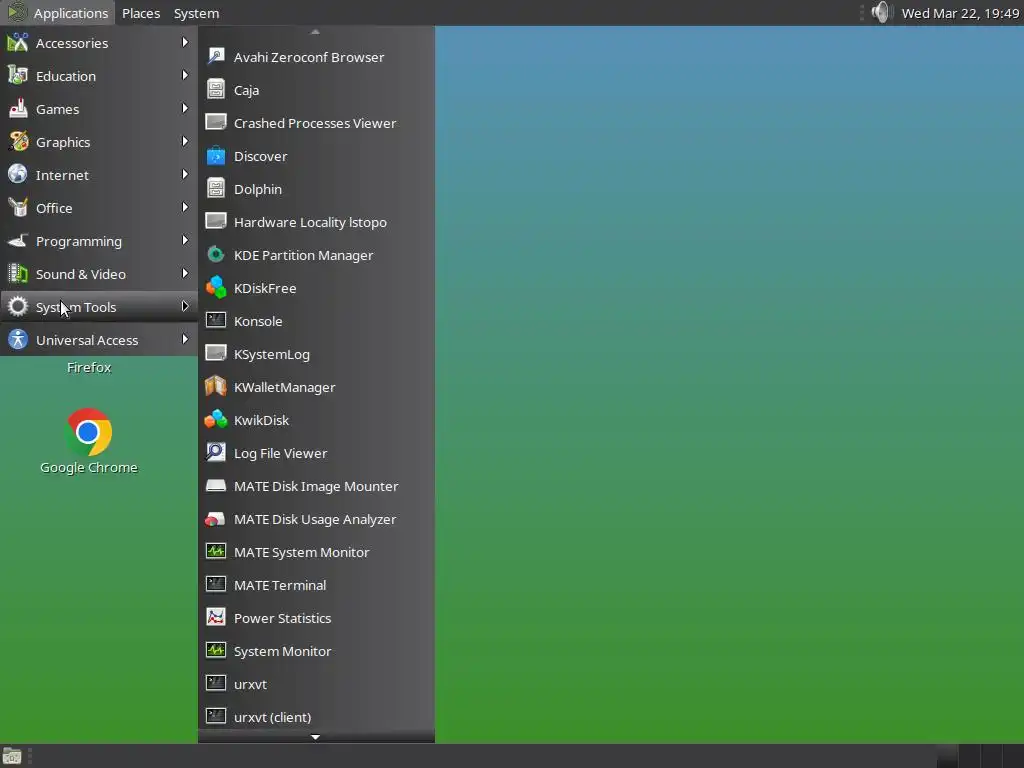Open the Dolphin file manager icon
This screenshot has height=768, width=1024.
pyautogui.click(x=216, y=189)
